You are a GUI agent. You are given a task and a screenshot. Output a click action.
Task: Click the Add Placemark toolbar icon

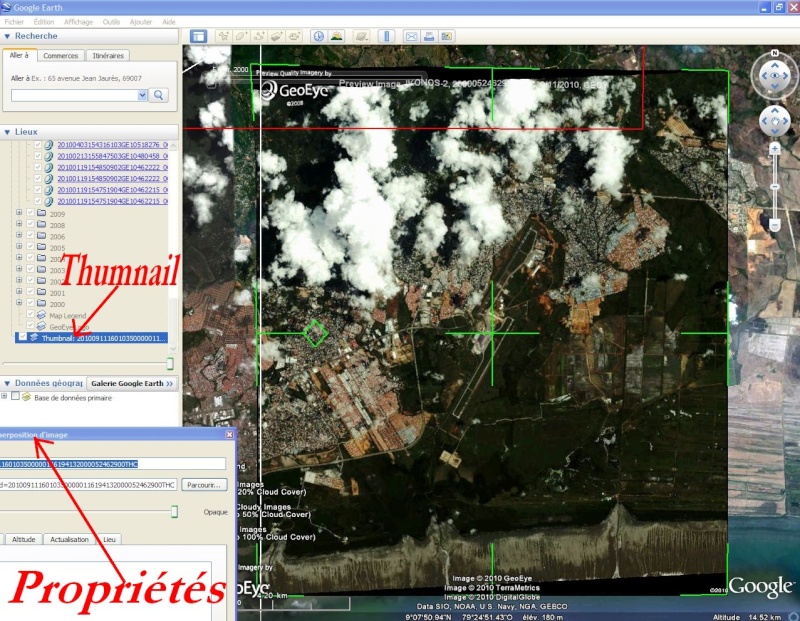click(223, 36)
